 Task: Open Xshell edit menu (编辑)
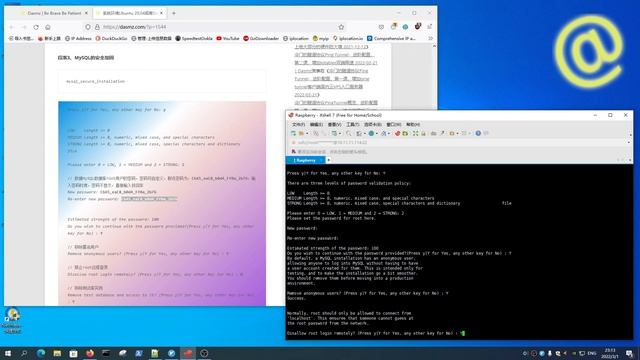(x=316, y=124)
